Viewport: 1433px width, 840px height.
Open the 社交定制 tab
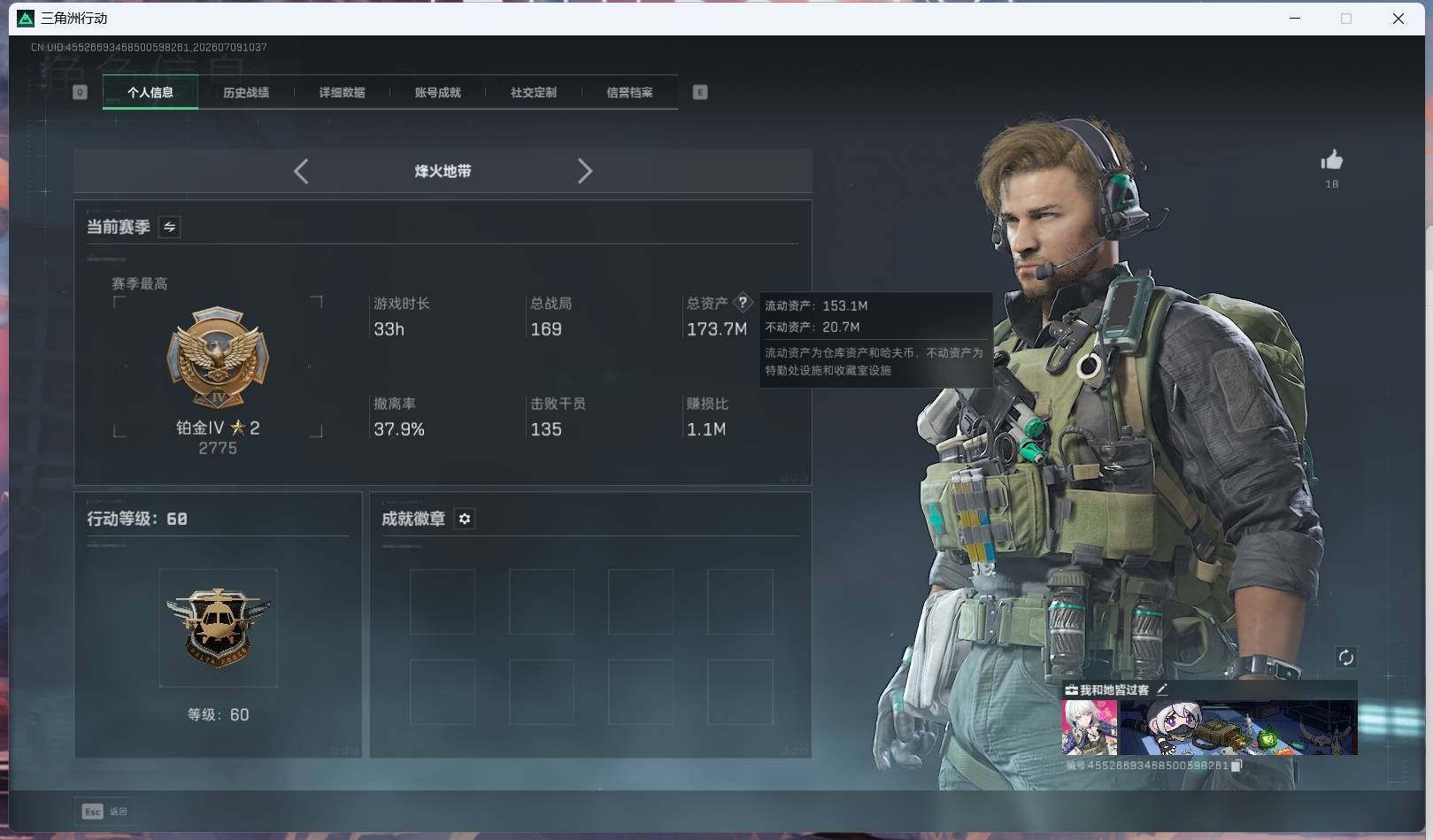tap(534, 92)
